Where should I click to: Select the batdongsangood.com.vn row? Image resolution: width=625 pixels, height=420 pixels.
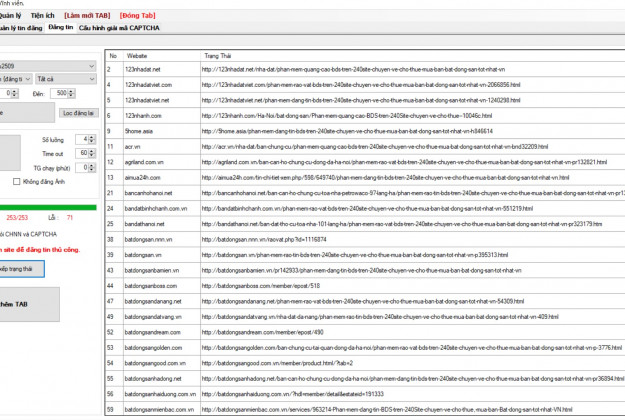(x=365, y=363)
